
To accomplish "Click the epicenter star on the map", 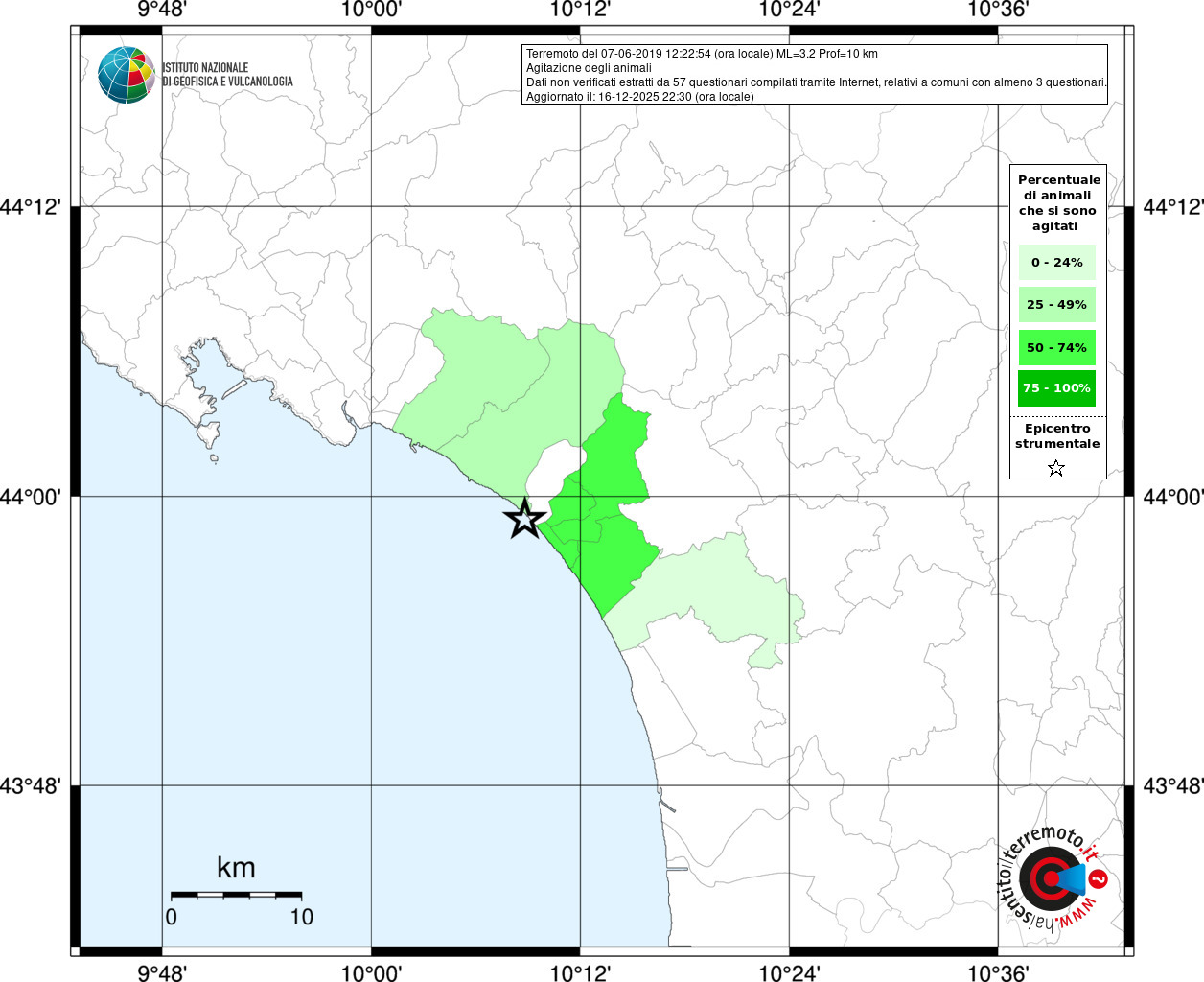I will pyautogui.click(x=525, y=518).
